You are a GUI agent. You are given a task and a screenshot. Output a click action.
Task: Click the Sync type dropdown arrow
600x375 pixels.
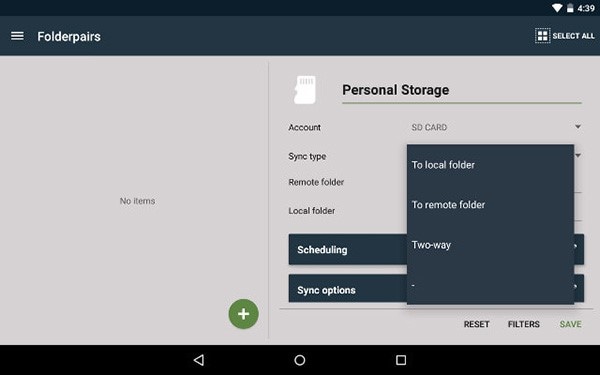(578, 155)
